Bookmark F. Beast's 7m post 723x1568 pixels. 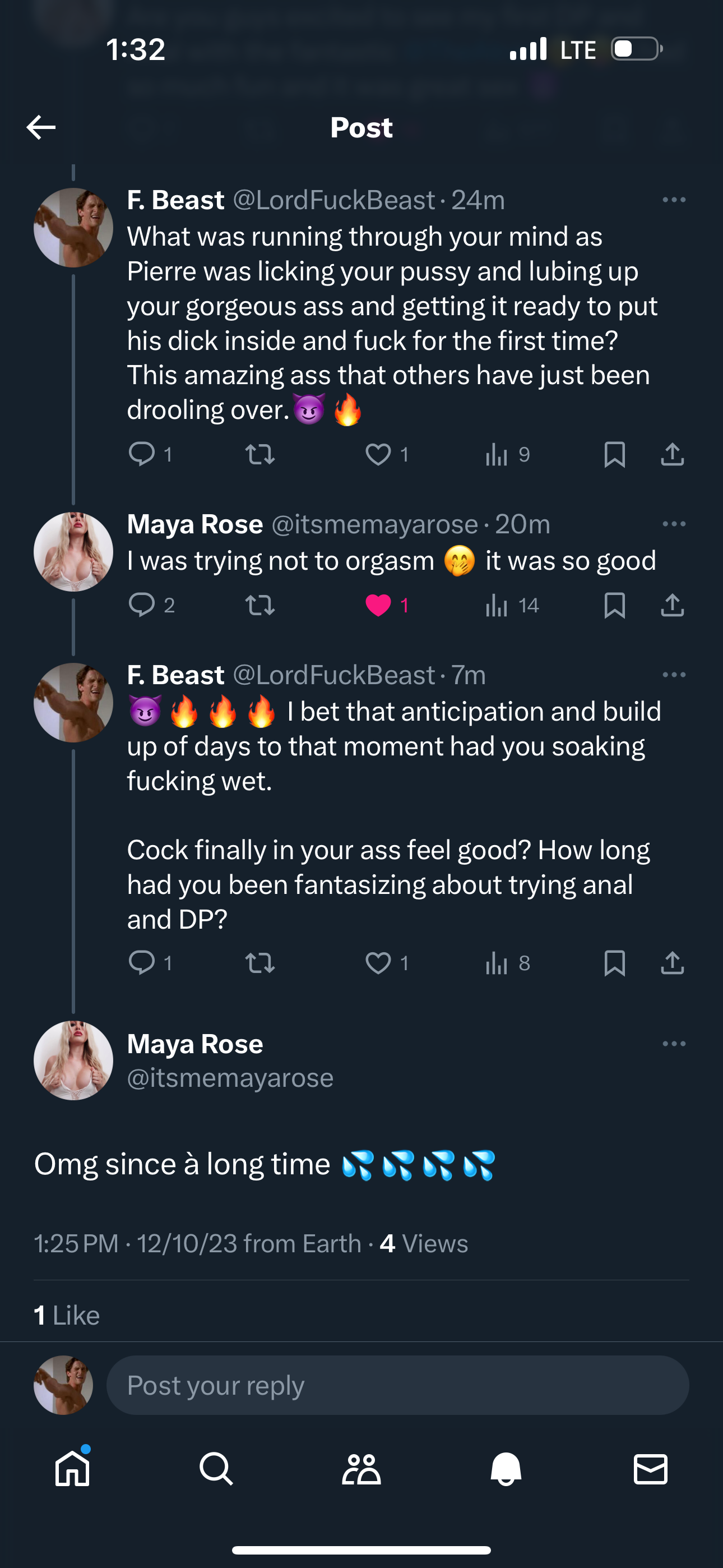(x=614, y=963)
